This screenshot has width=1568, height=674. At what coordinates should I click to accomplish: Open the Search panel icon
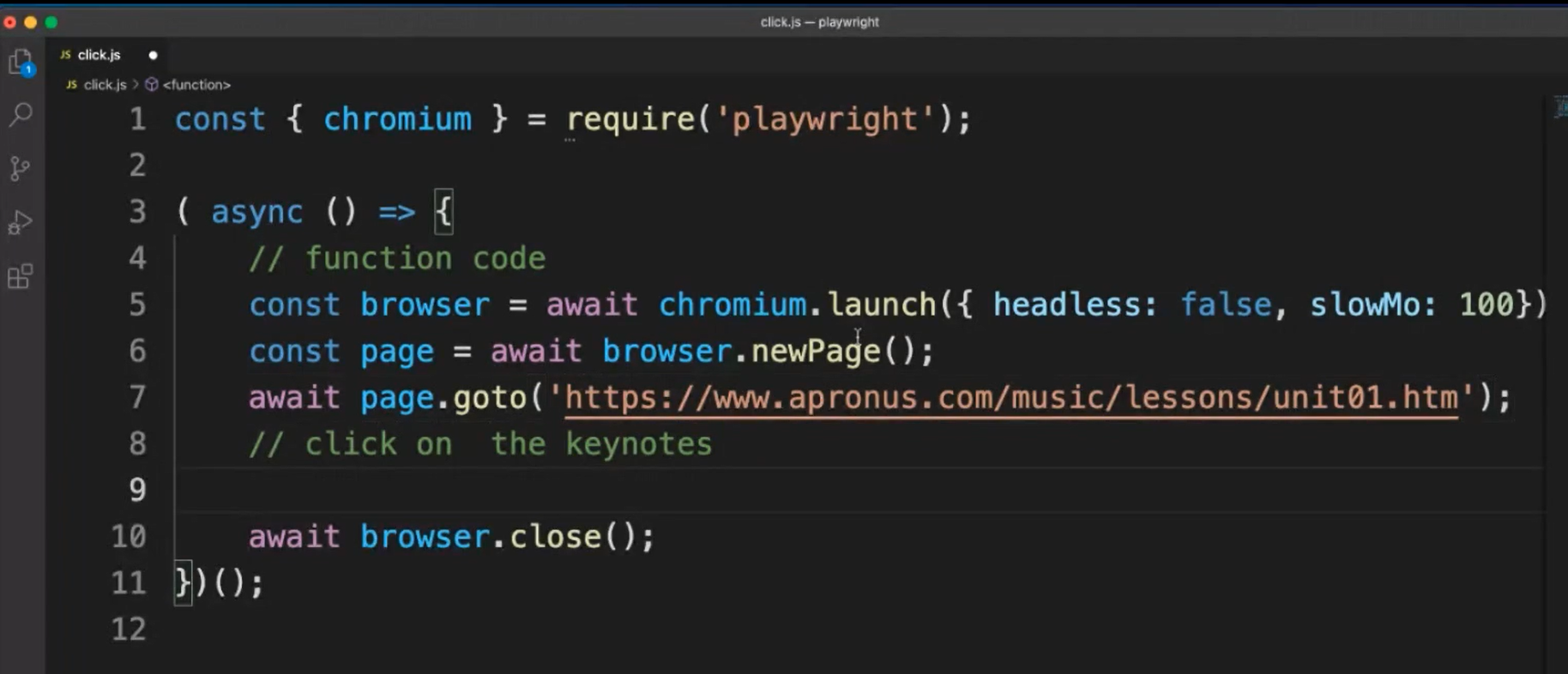(21, 114)
